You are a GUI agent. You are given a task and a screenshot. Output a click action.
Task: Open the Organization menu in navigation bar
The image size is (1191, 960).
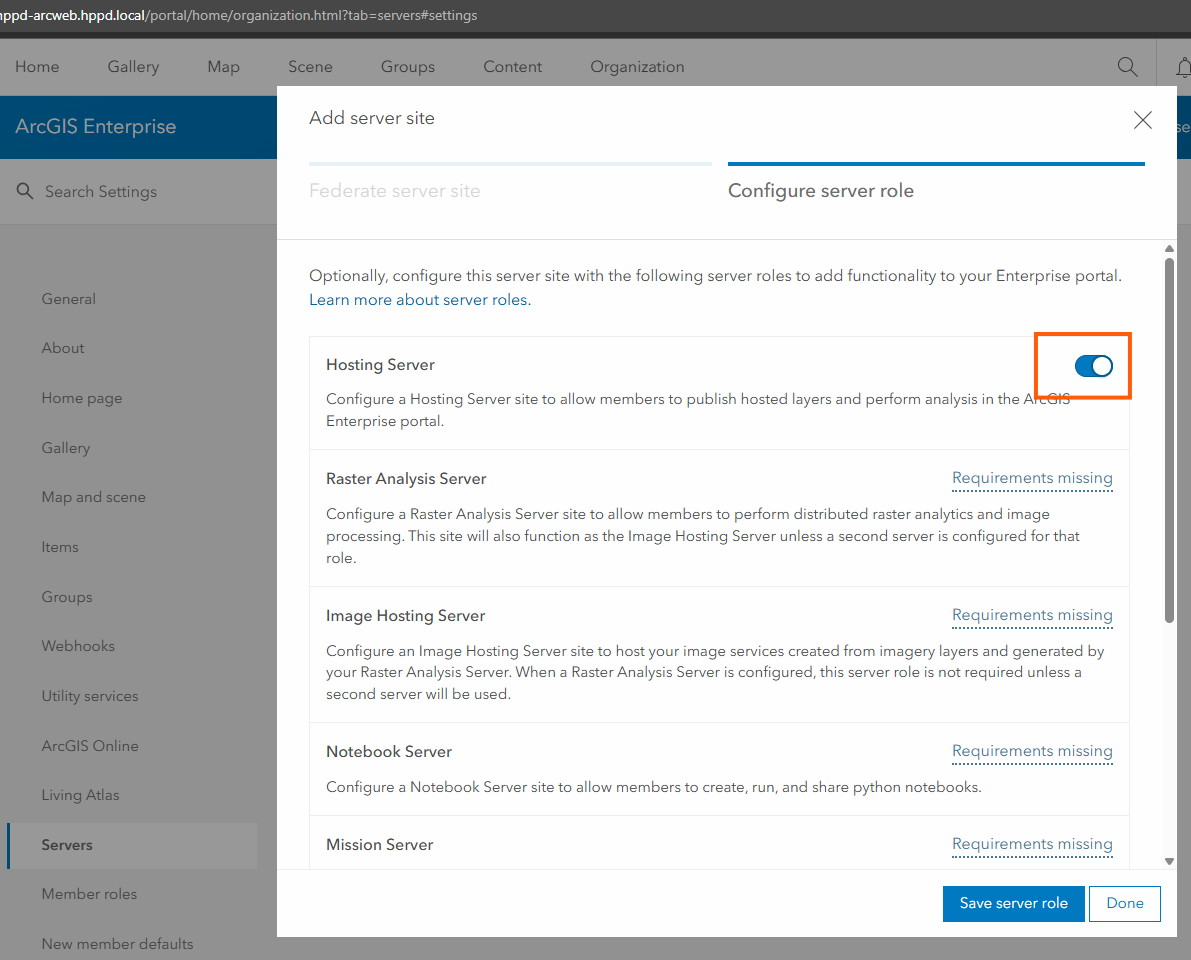point(637,67)
